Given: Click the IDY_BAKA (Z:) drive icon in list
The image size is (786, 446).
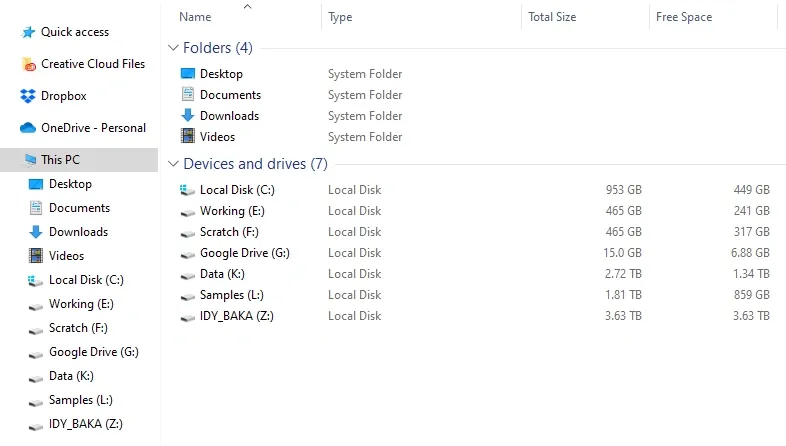Looking at the screenshot, I should tap(187, 318).
